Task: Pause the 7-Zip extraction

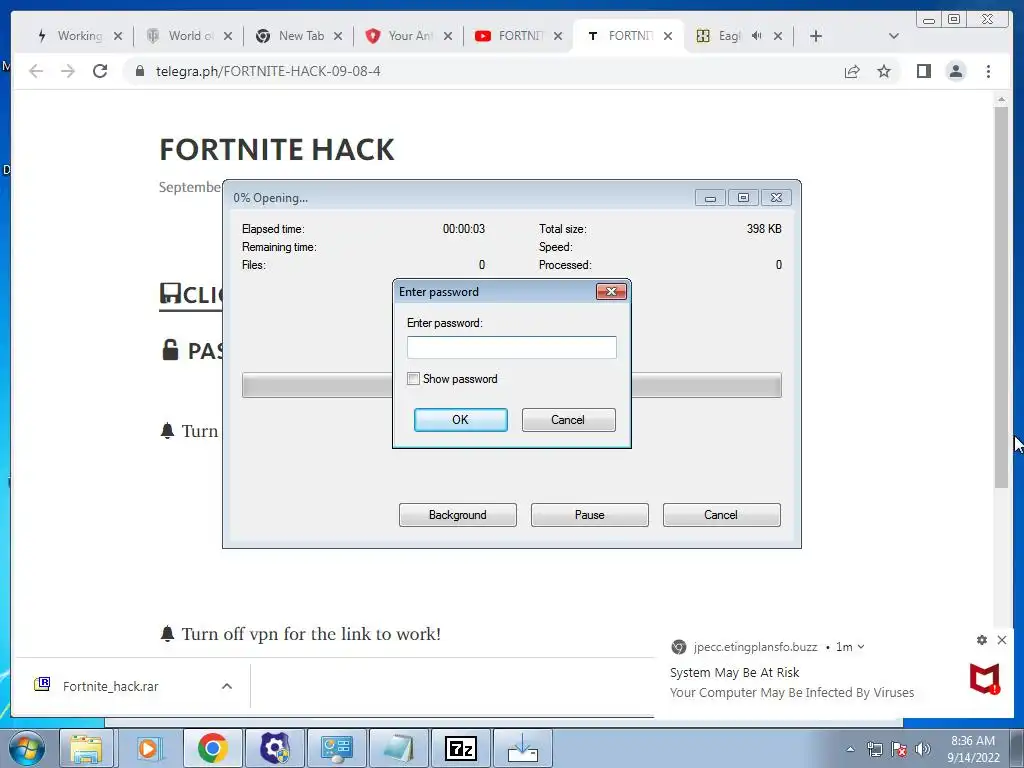Action: tap(590, 515)
